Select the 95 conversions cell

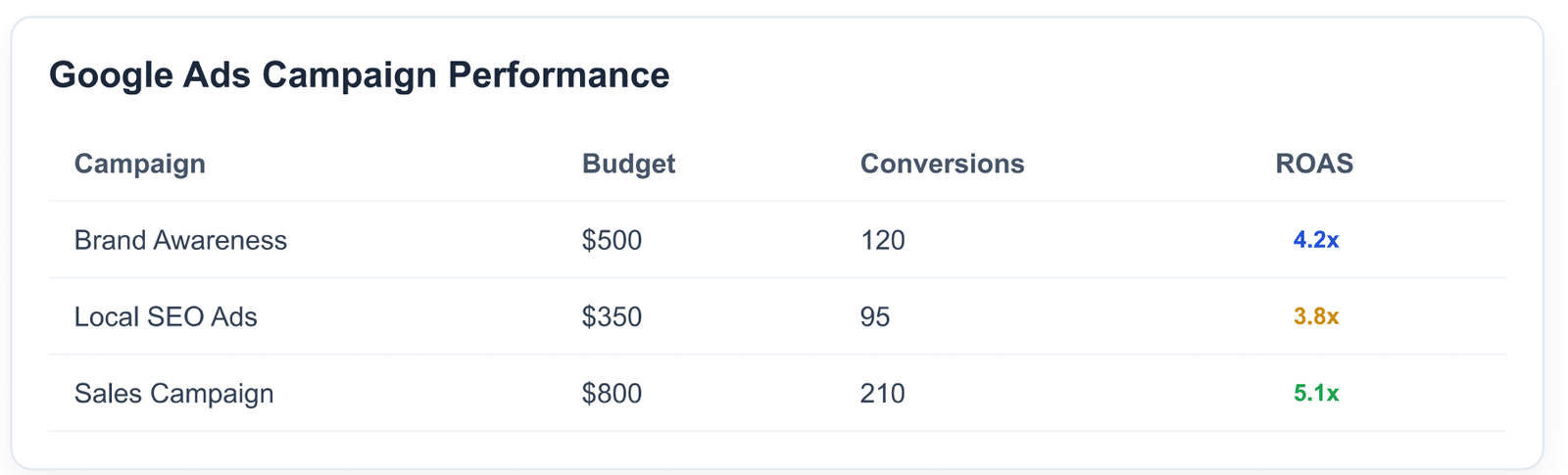point(875,316)
